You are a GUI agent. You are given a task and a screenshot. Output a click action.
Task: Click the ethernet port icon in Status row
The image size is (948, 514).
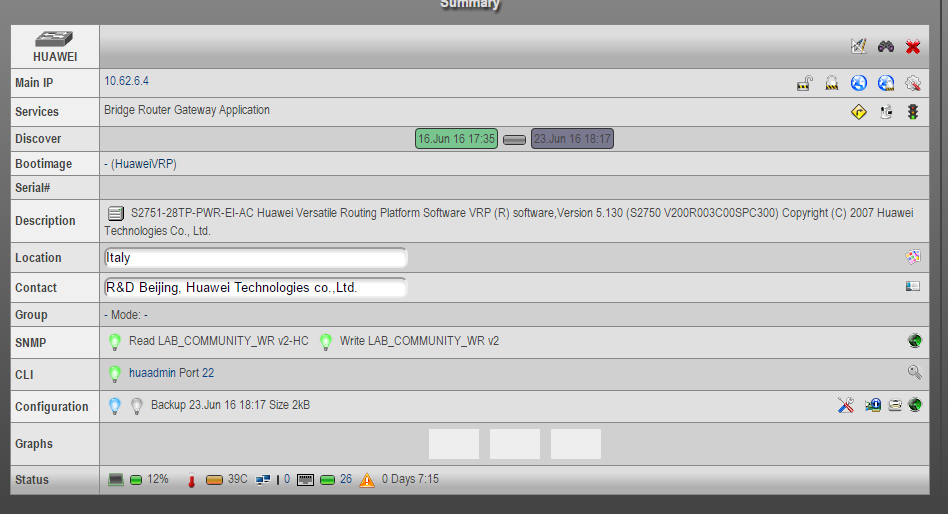pyautogui.click(x=305, y=480)
